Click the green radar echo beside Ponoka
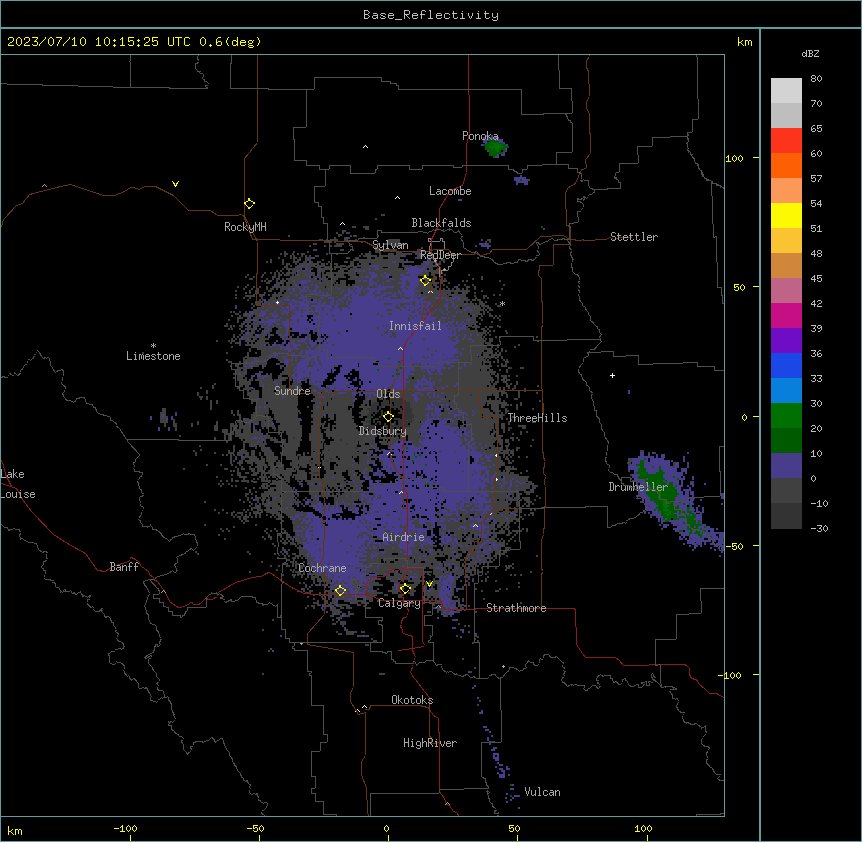862x842 pixels. pyautogui.click(x=495, y=147)
